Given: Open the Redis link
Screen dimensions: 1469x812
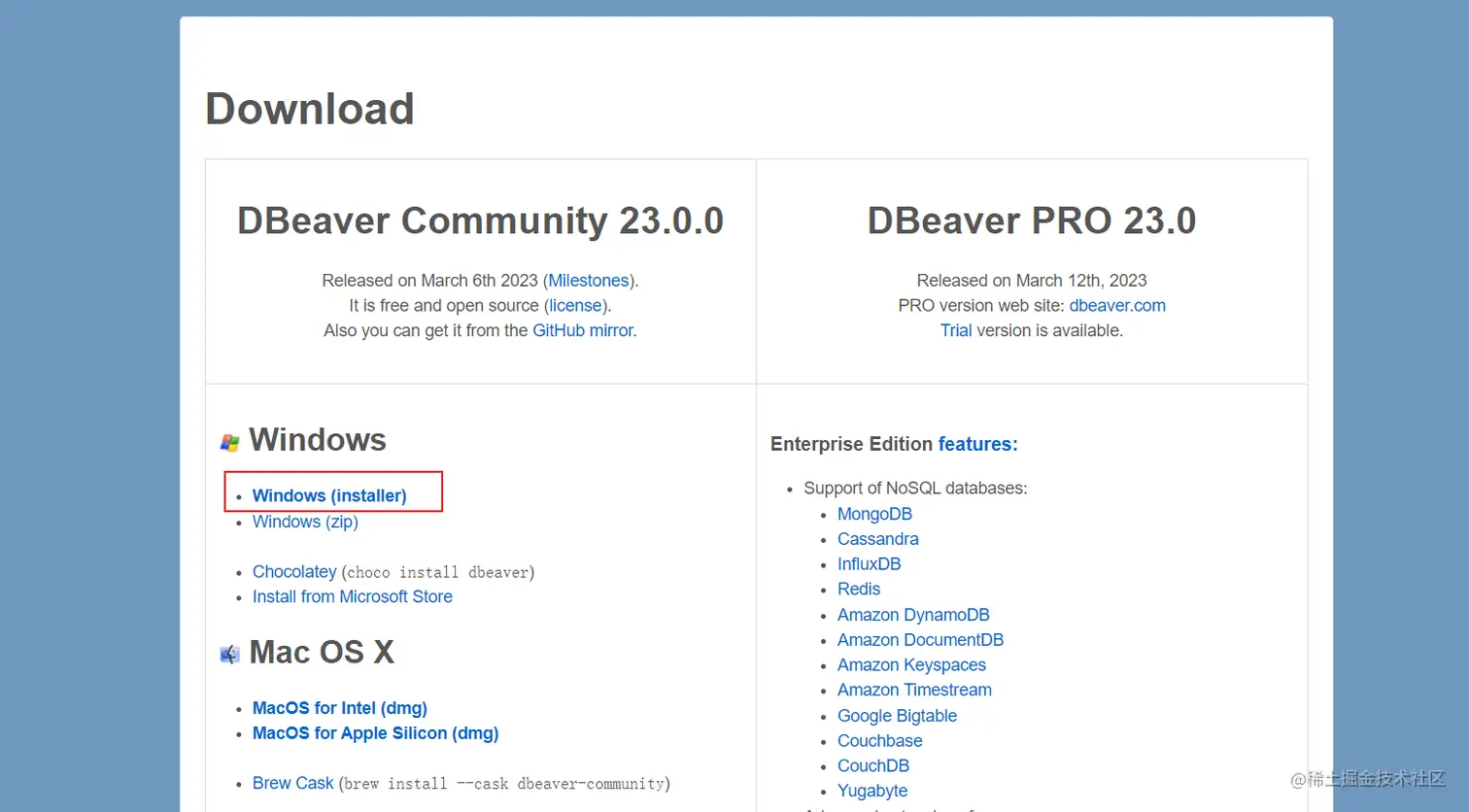Looking at the screenshot, I should coord(859,590).
